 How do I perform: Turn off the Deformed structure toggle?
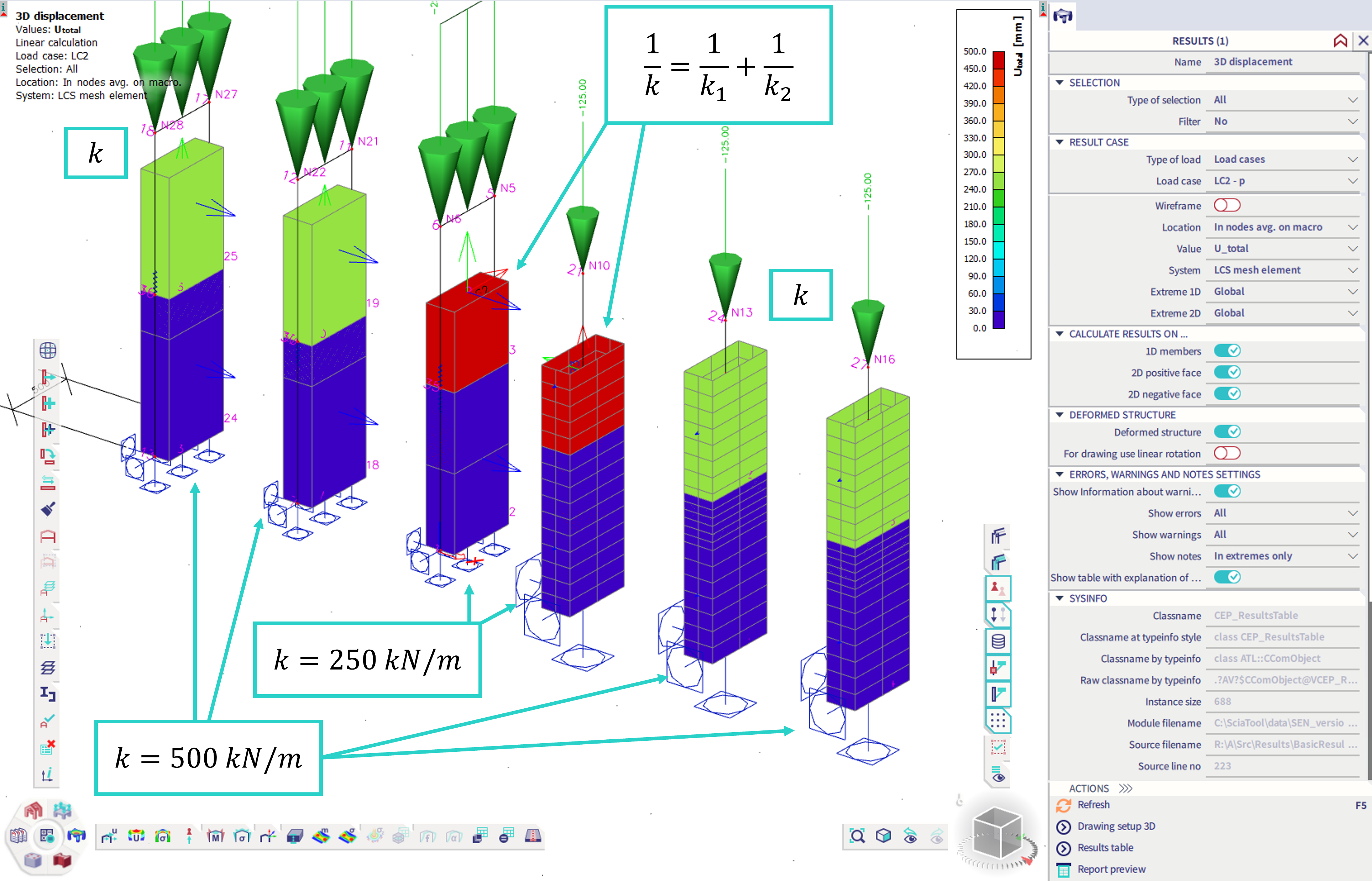pyautogui.click(x=1227, y=432)
